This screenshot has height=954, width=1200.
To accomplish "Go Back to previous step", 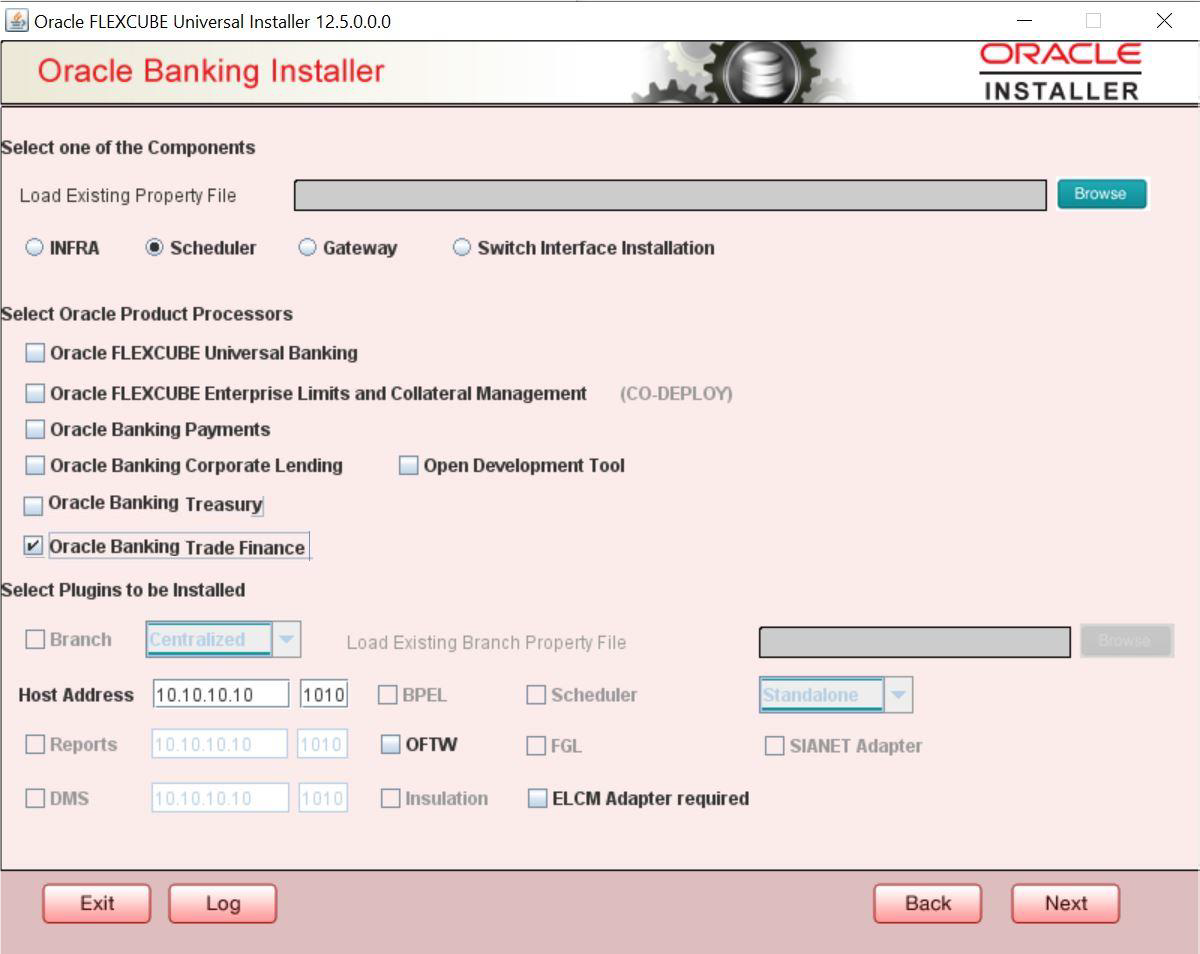I will pos(928,904).
